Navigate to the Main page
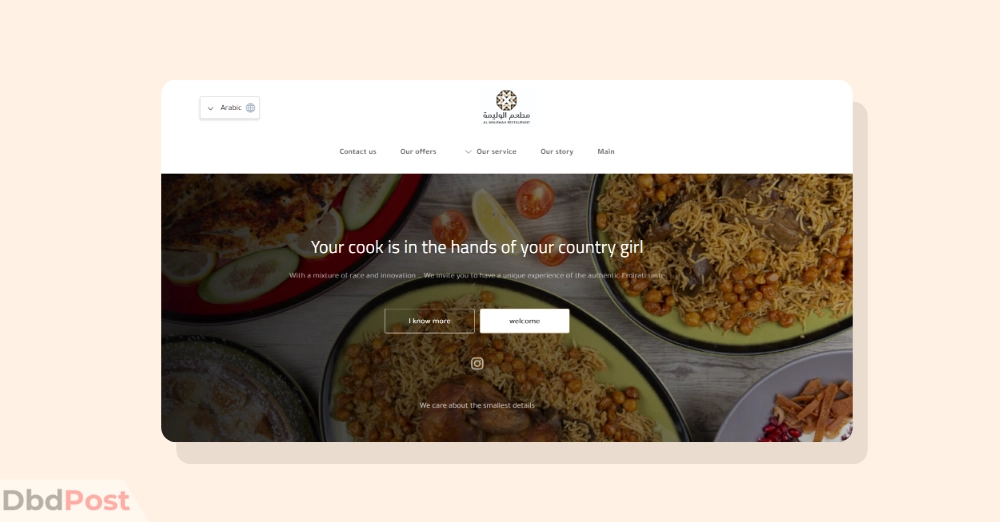Viewport: 1000px width, 522px height. [606, 152]
